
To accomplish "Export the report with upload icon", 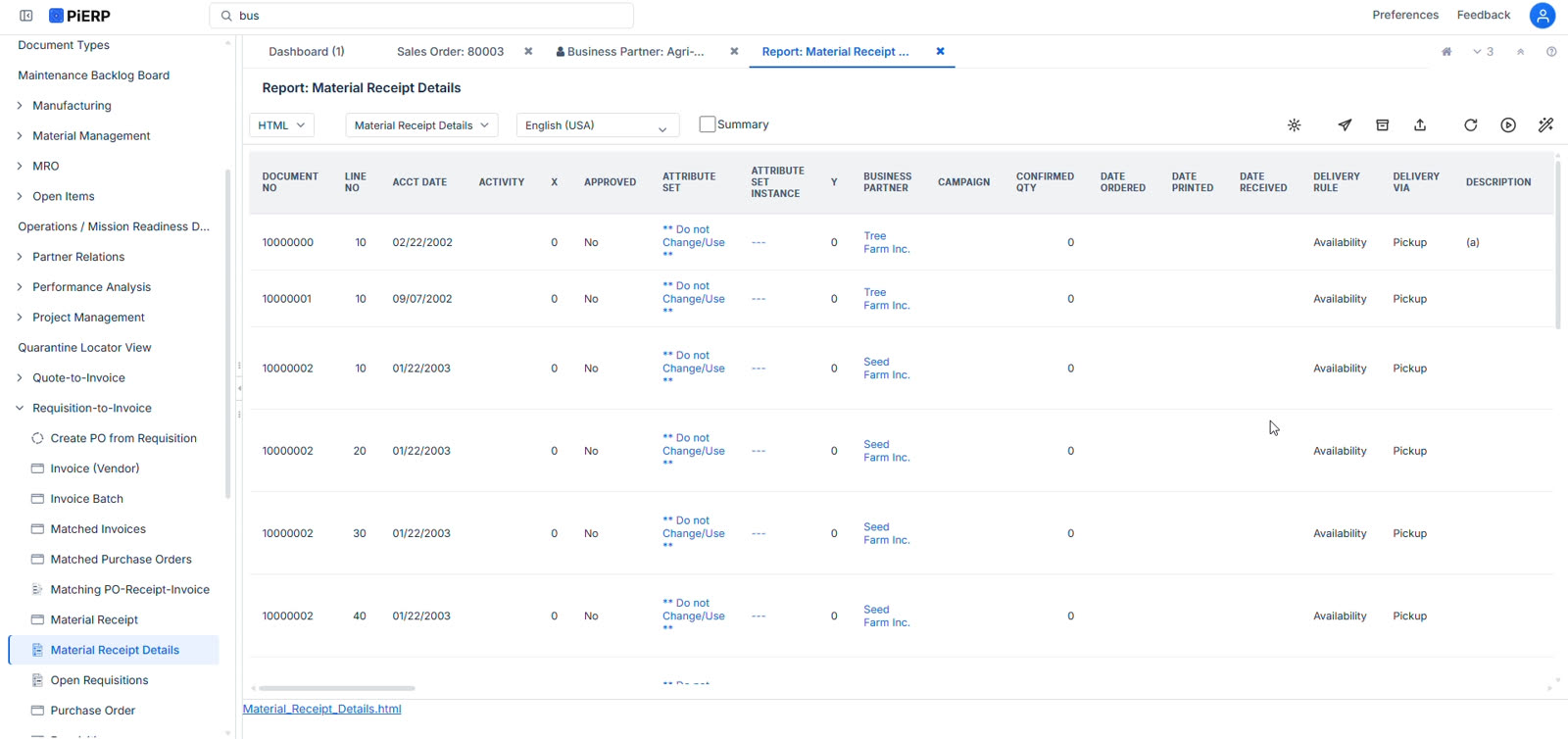I will pos(1420,125).
